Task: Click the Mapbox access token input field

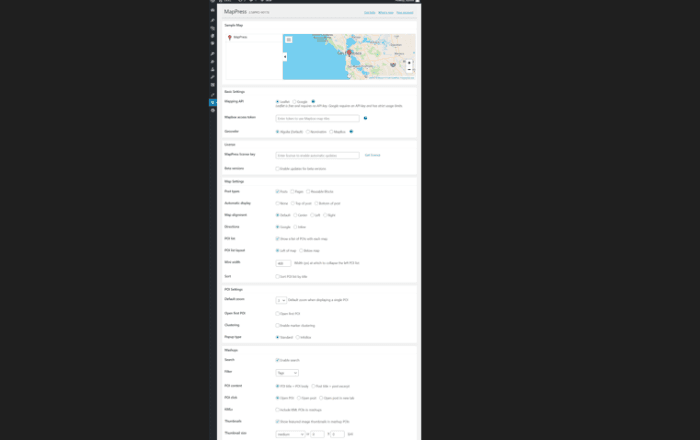Action: pos(317,118)
